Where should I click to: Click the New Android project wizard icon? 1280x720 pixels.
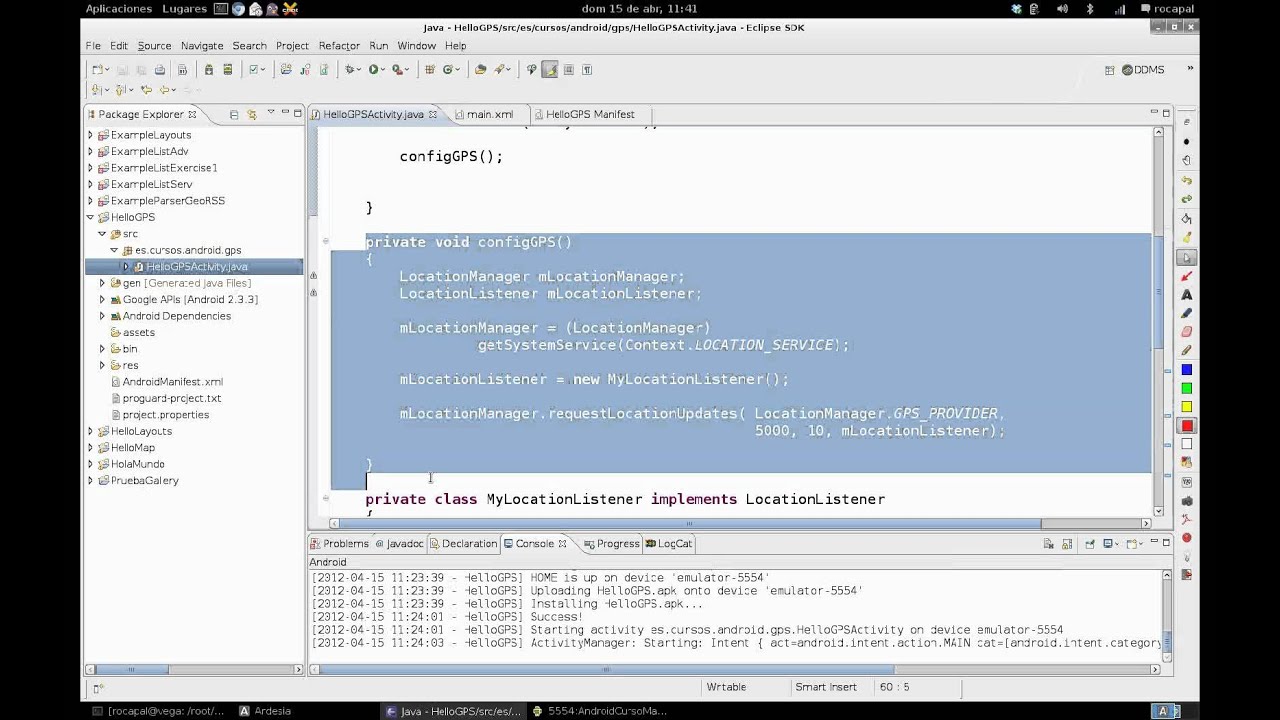point(285,69)
